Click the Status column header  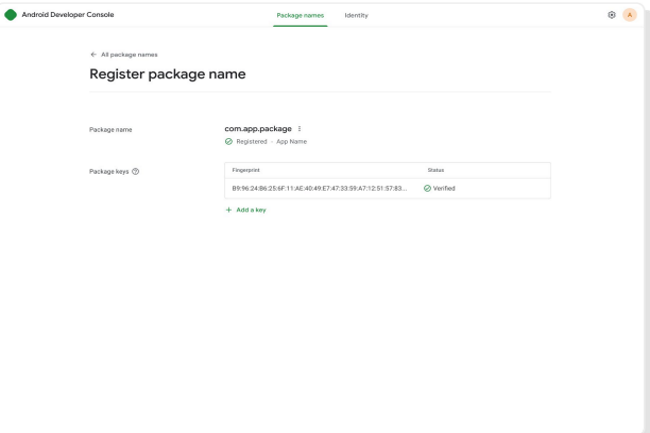(435, 170)
